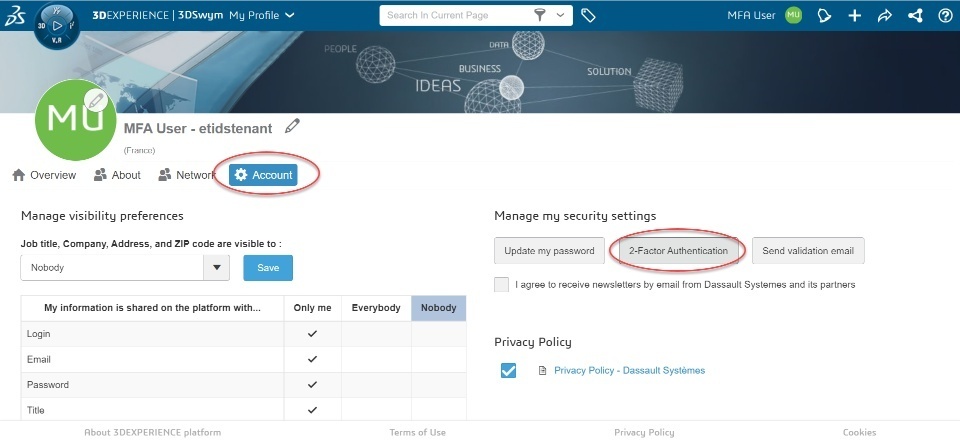Click the plus add icon
Viewport: 960px width, 444px height.
pos(855,16)
